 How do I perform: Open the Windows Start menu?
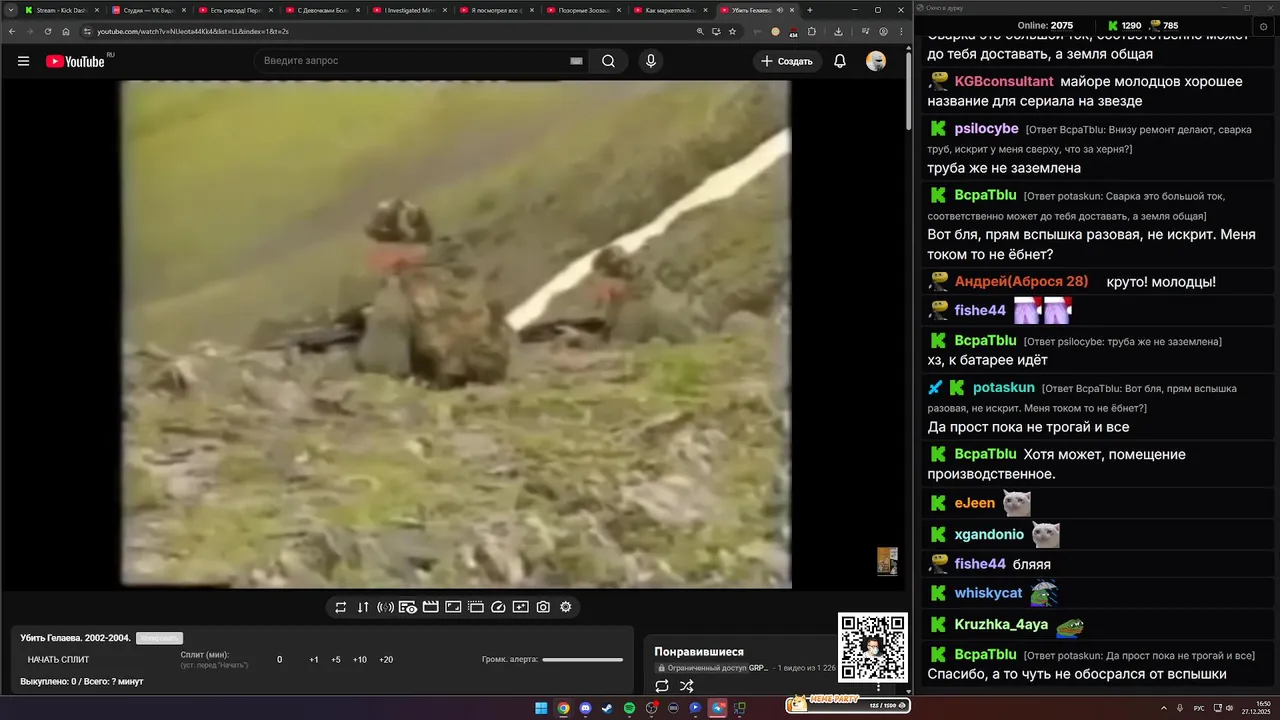[541, 708]
